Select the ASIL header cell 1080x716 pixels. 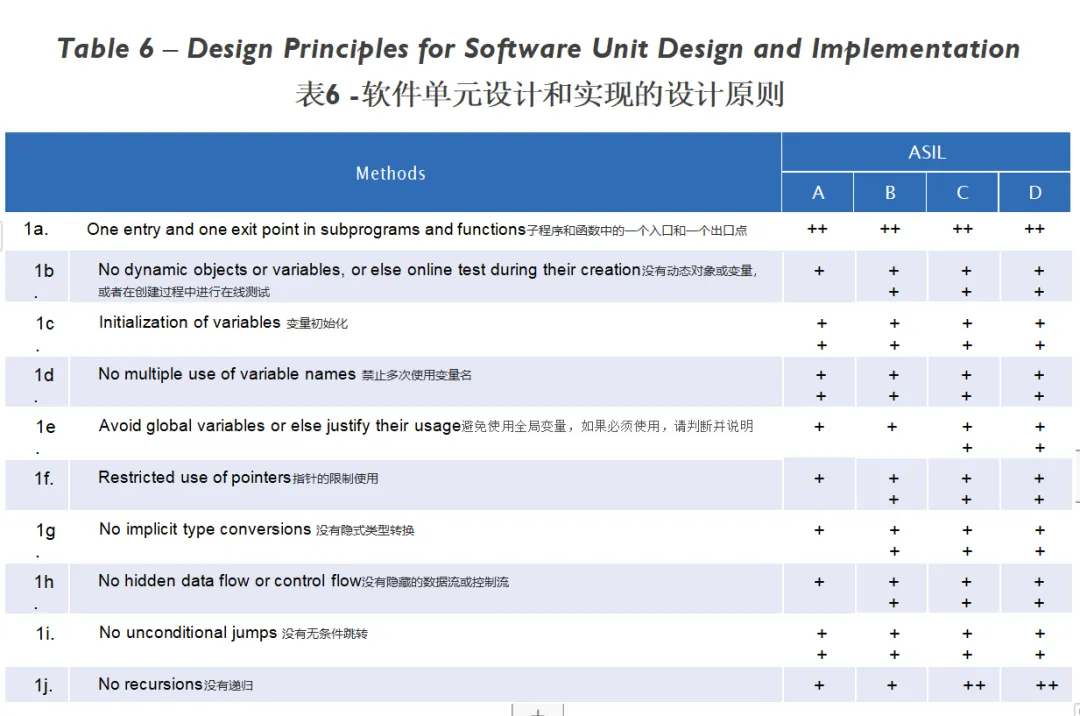[926, 152]
